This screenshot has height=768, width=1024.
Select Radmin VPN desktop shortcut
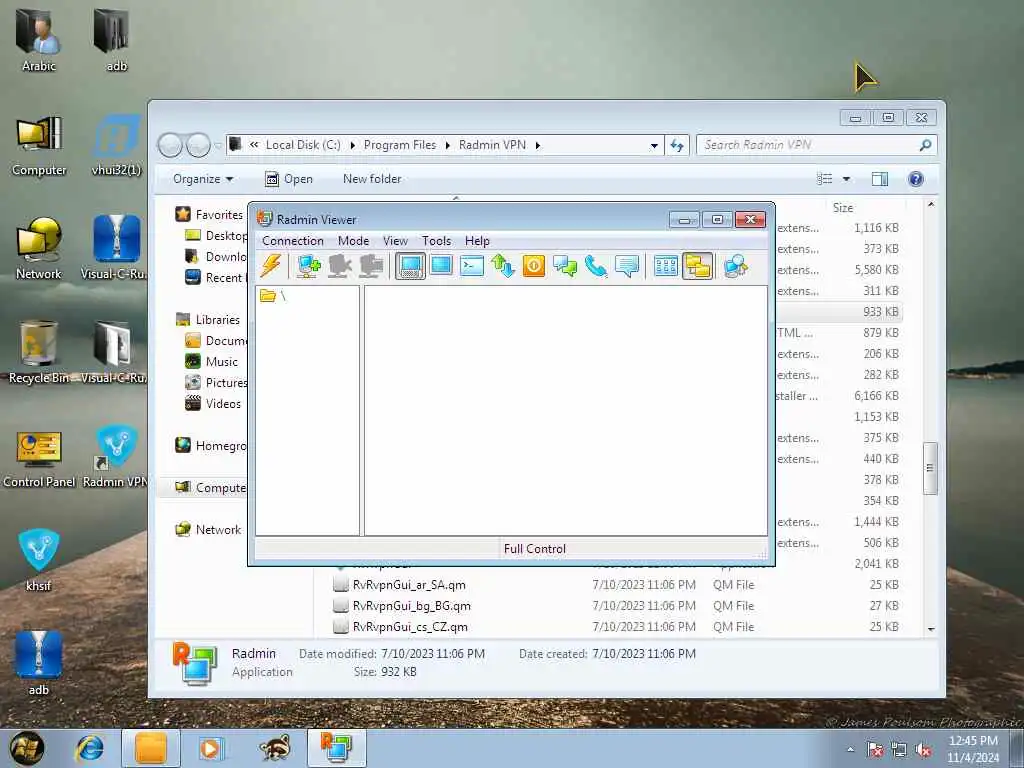pos(116,457)
